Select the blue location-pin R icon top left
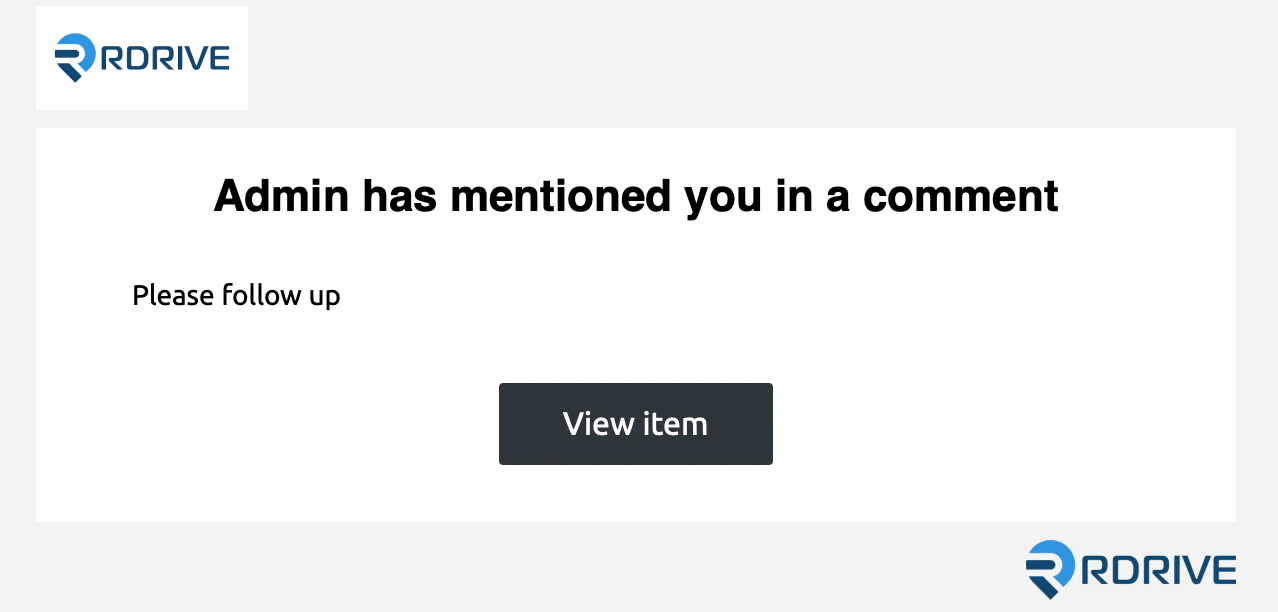The height and width of the screenshot is (612, 1278). click(72, 57)
